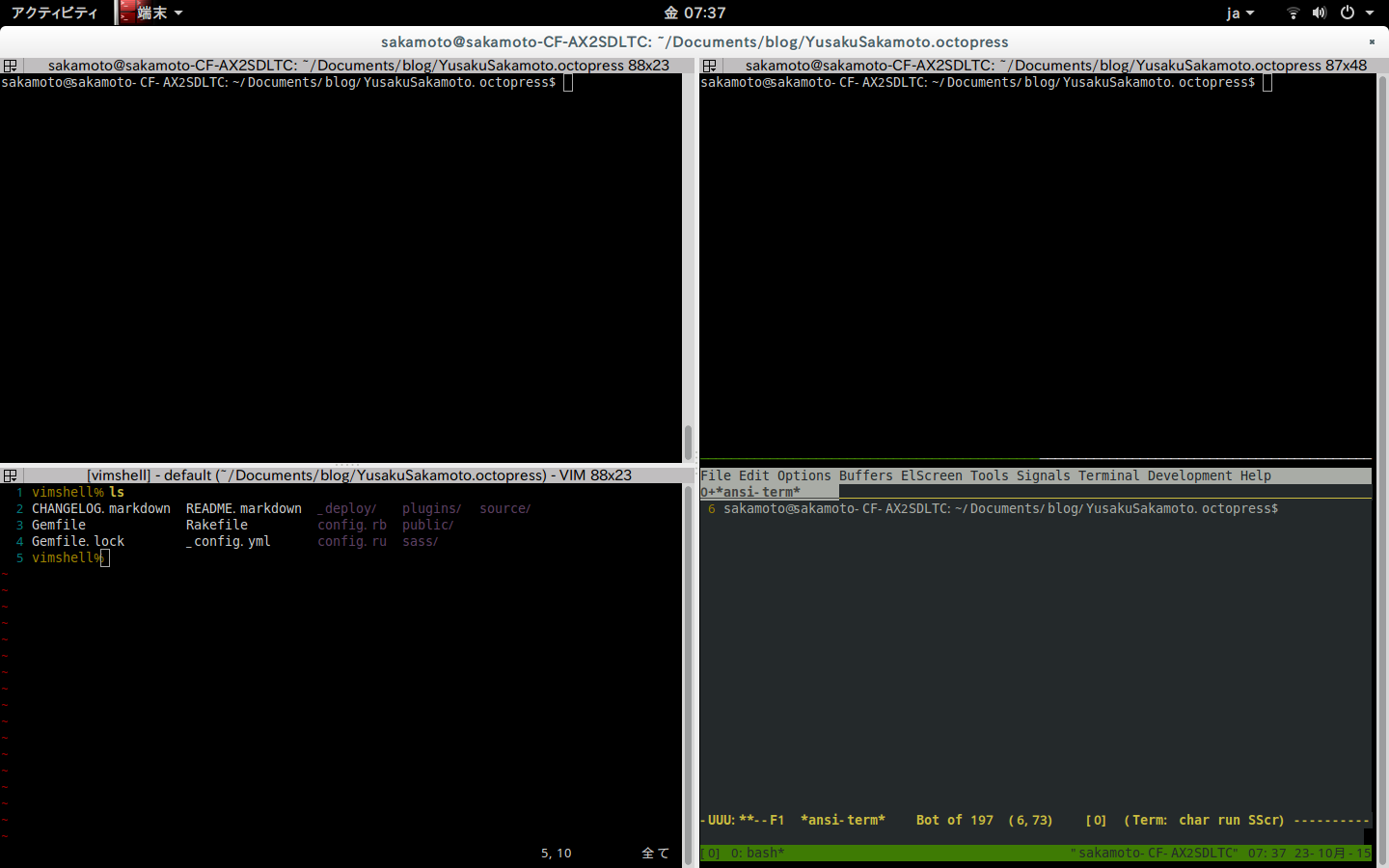Click public/ directory in vimshell listing
1389x868 pixels.
(x=428, y=525)
